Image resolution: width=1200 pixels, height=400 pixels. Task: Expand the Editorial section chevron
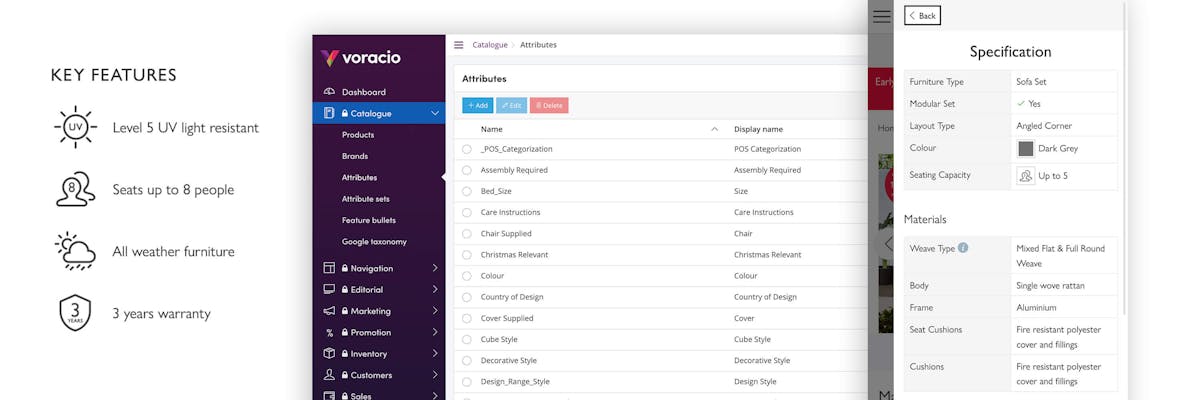point(435,289)
